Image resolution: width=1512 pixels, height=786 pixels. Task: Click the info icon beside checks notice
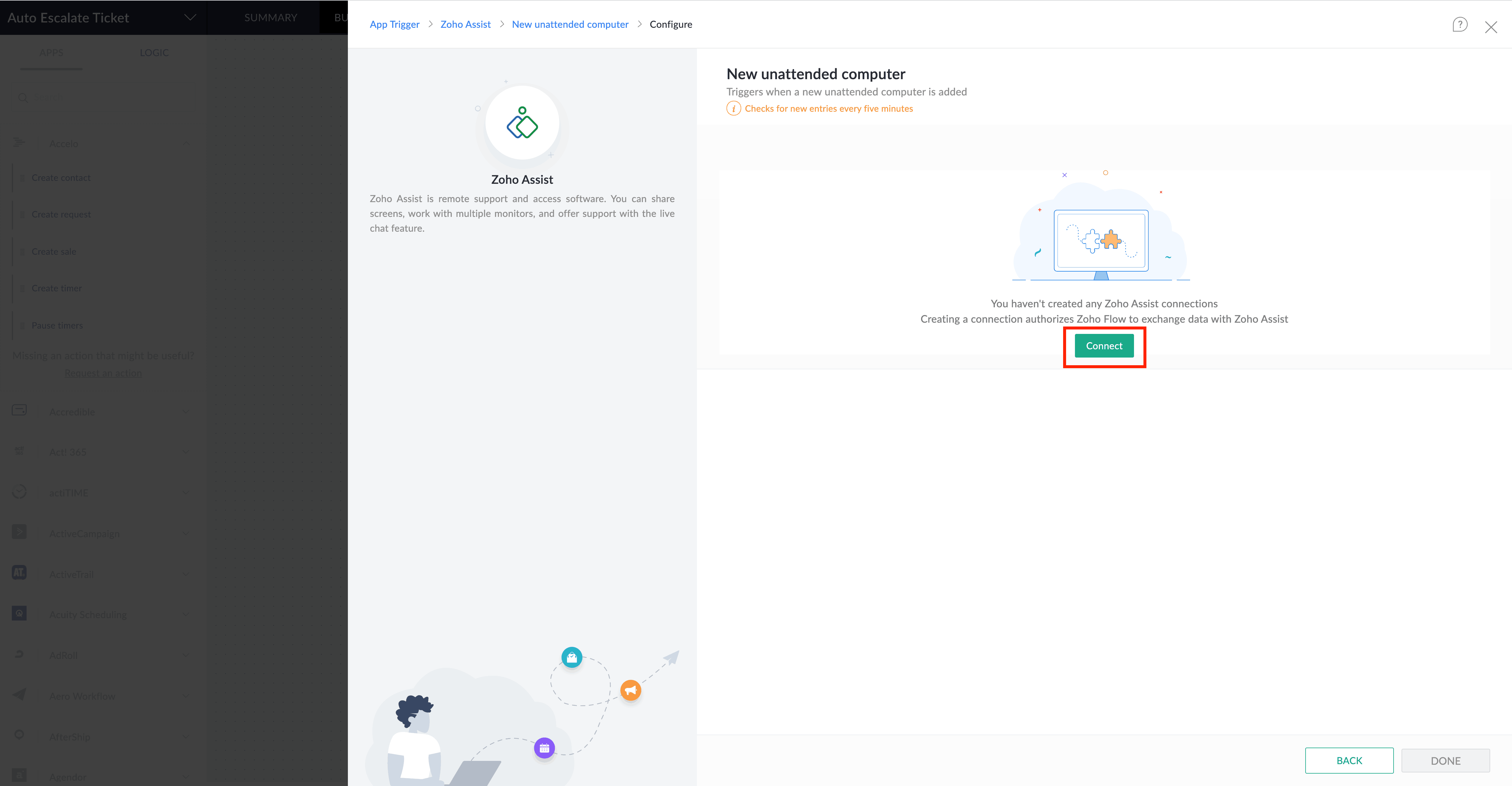[x=733, y=109]
